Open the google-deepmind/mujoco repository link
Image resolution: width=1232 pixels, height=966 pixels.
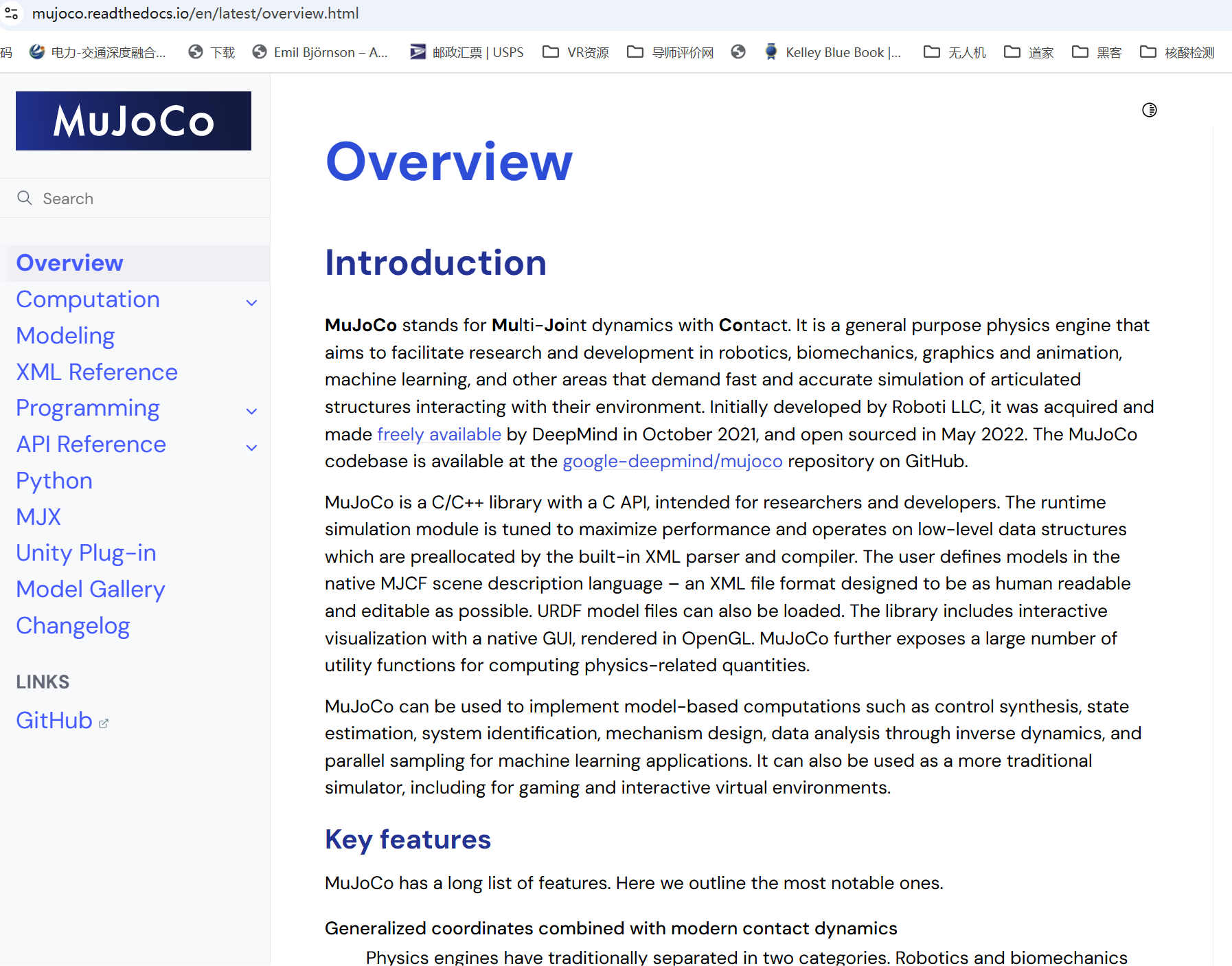tap(672, 461)
